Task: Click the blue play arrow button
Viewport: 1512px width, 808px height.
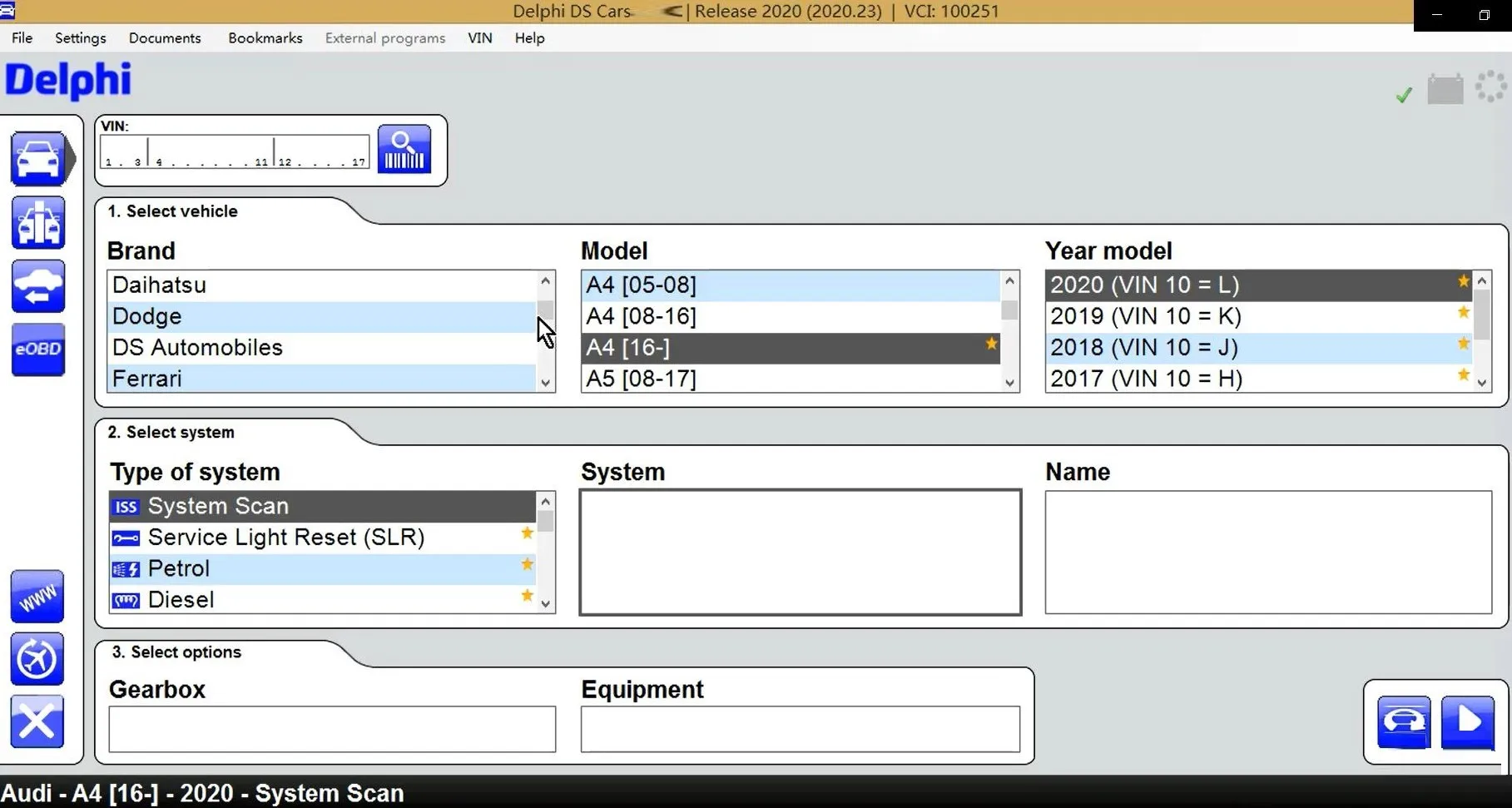Action: [x=1468, y=722]
